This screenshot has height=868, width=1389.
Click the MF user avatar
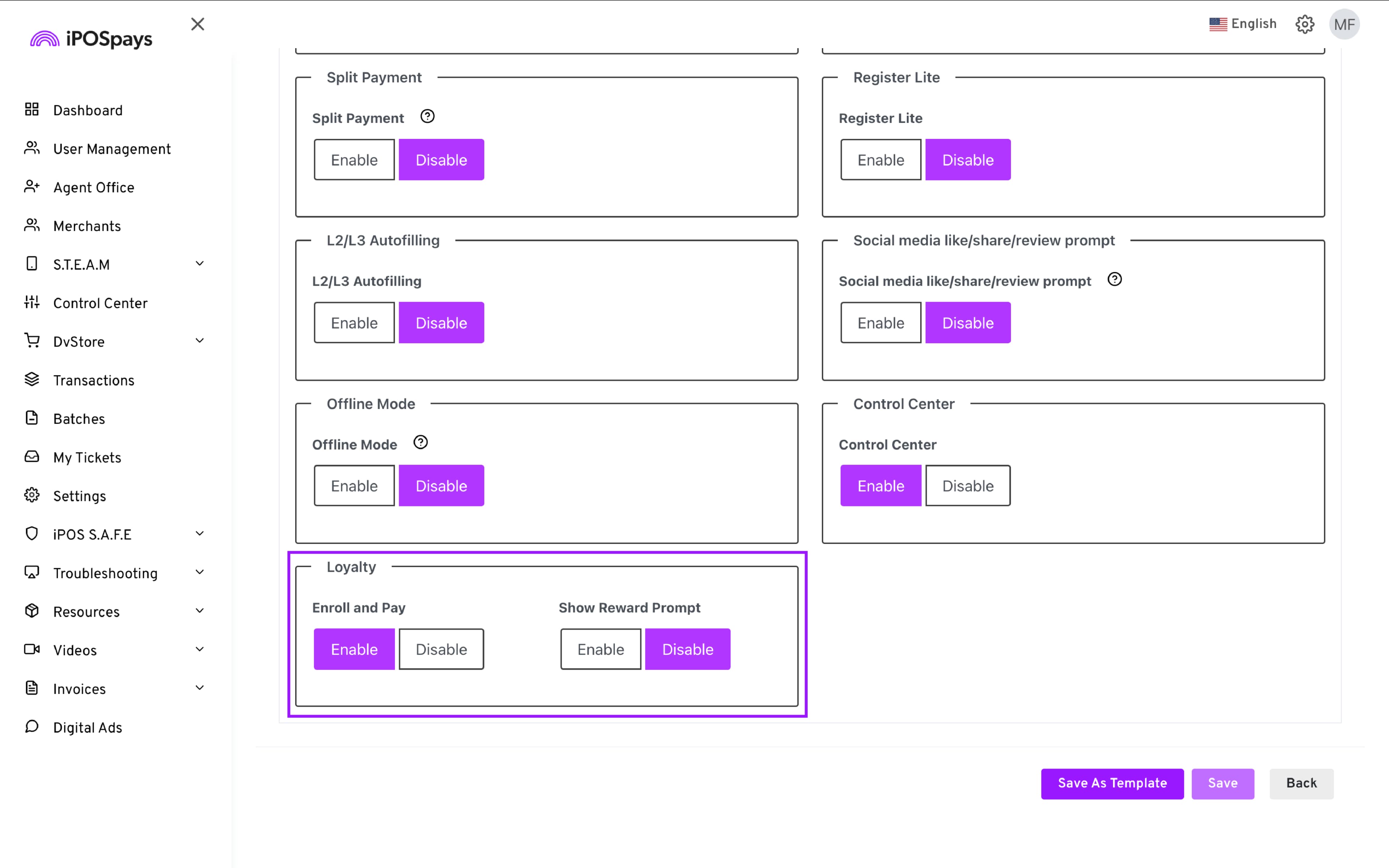1344,24
